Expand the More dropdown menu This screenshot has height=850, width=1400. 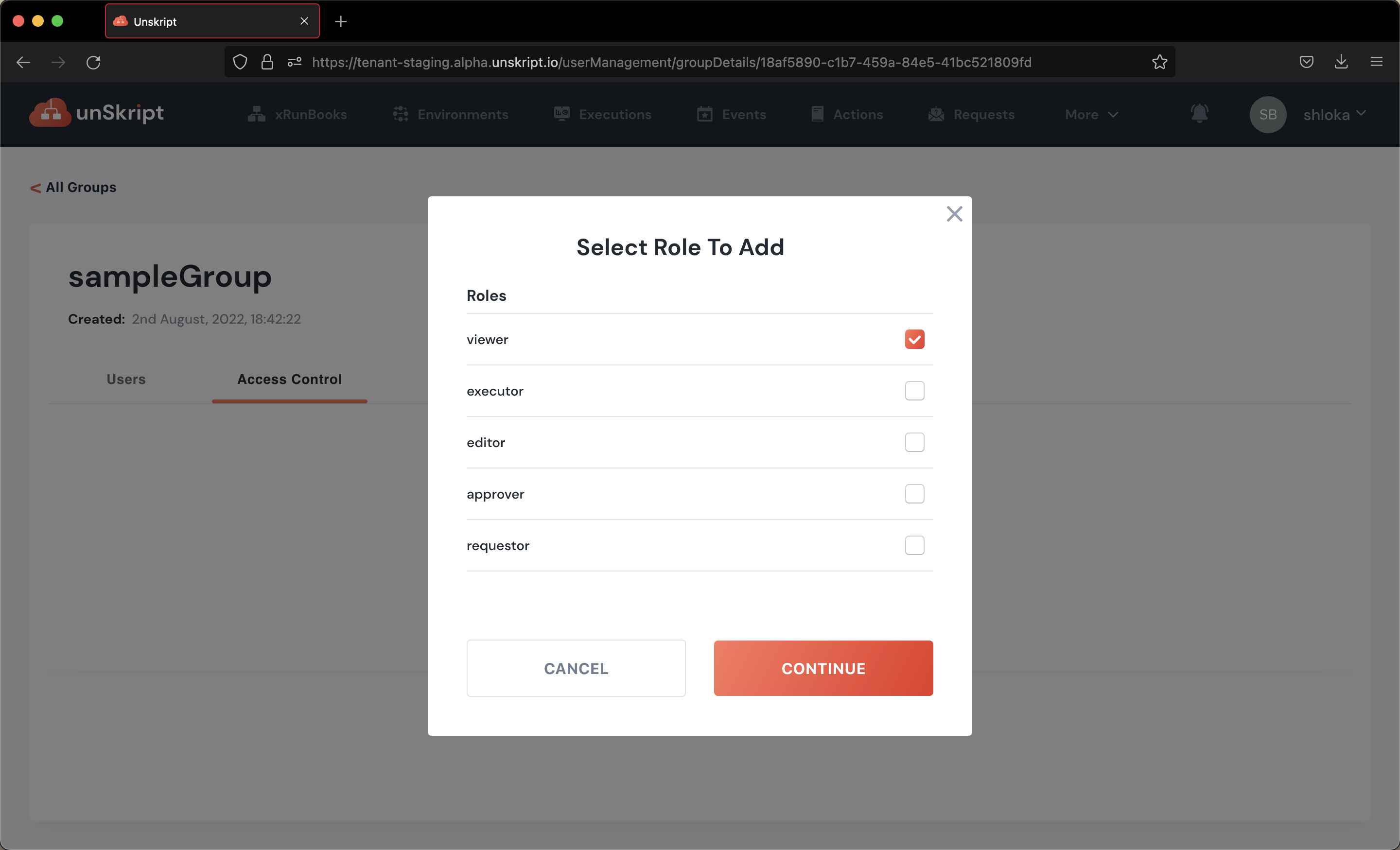[1092, 114]
